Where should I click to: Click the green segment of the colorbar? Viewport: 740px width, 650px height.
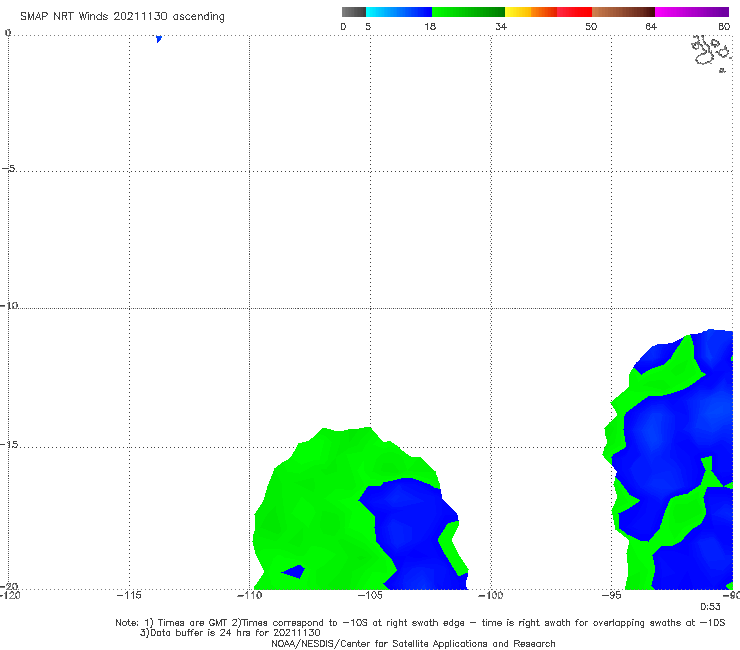(x=468, y=12)
